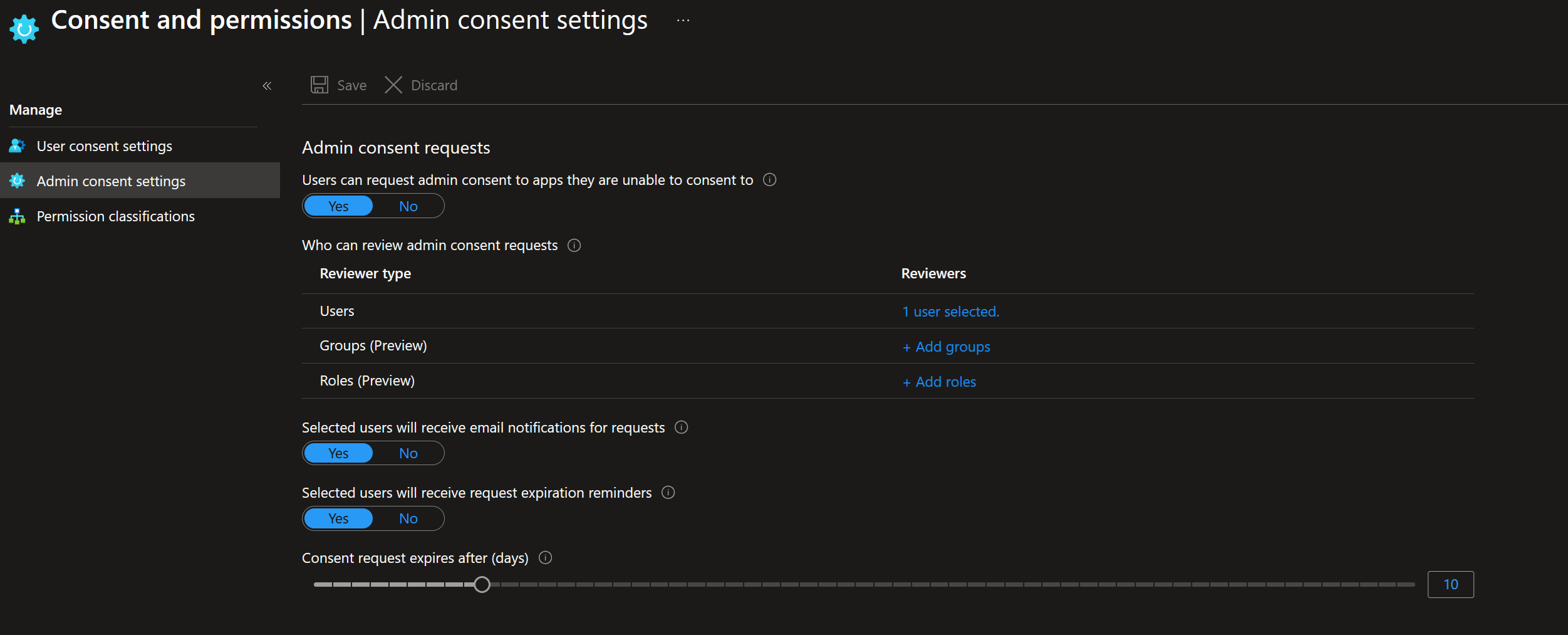
Task: Open the ellipsis more options menu
Action: click(x=683, y=21)
